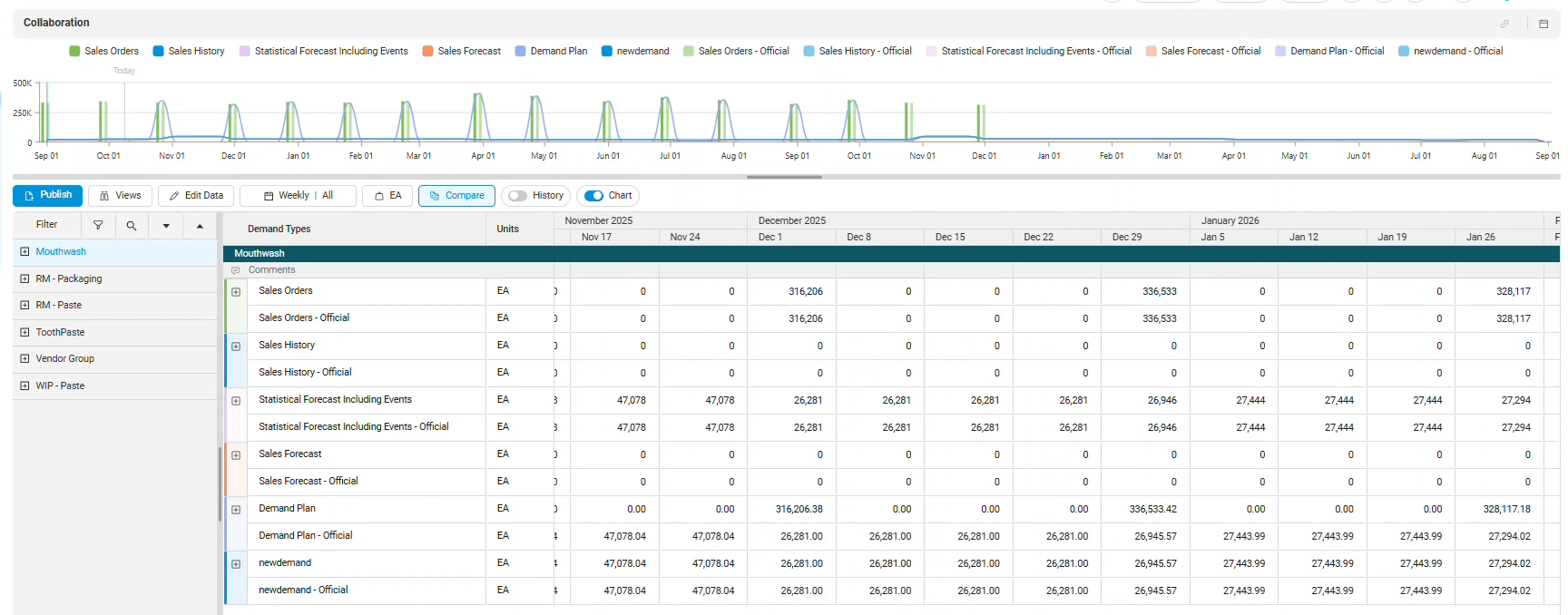Screen dimensions: 1568x615
Task: Select ToothPaste in the left item list
Action: click(60, 333)
